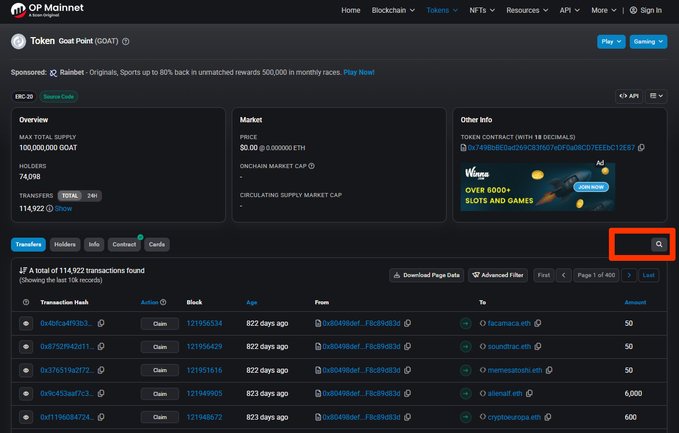Go to previous page arrow
Screen dimensions: 679x433
coord(563,275)
